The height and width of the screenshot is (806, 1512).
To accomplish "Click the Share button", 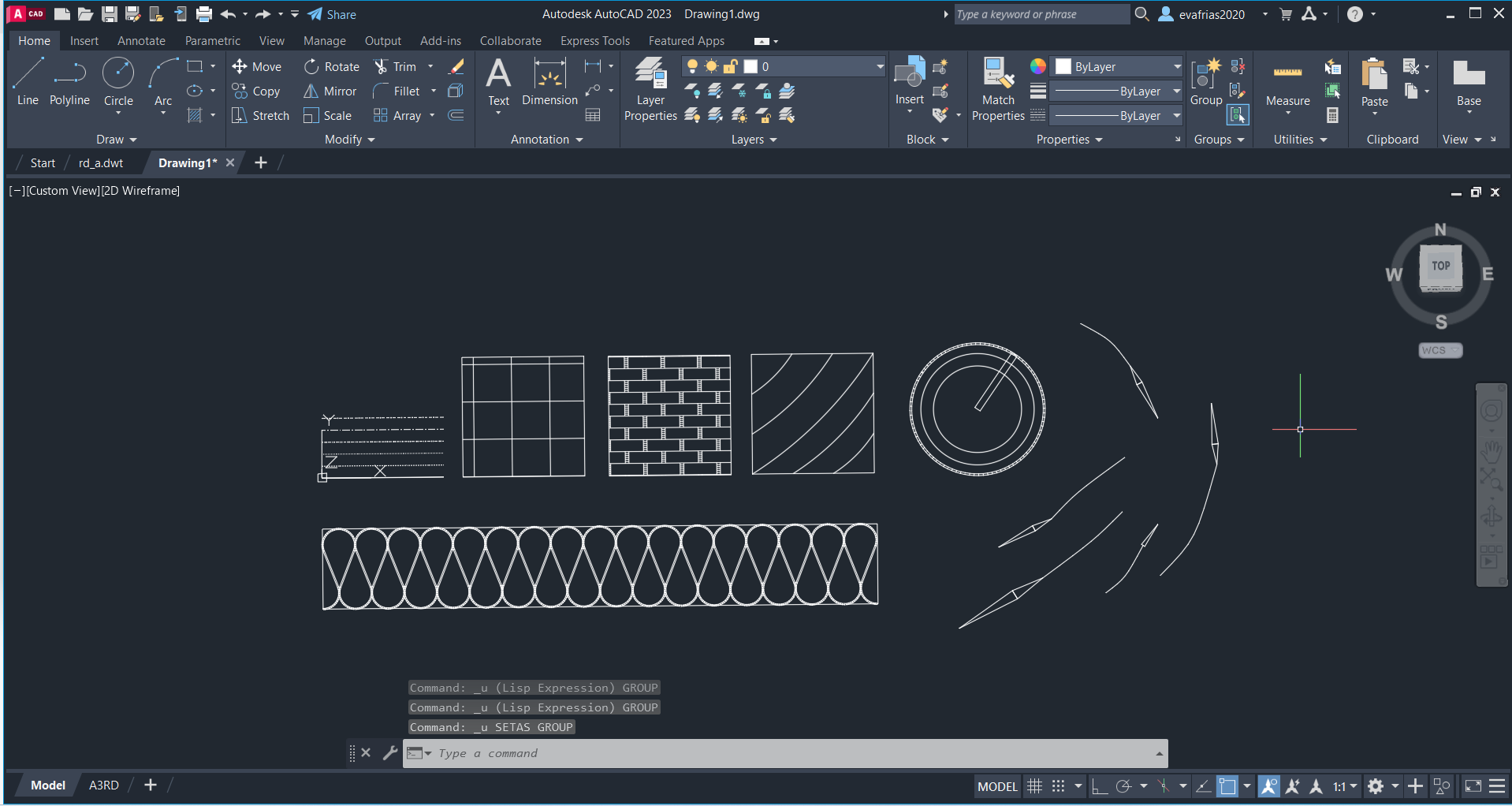I will (x=332, y=14).
